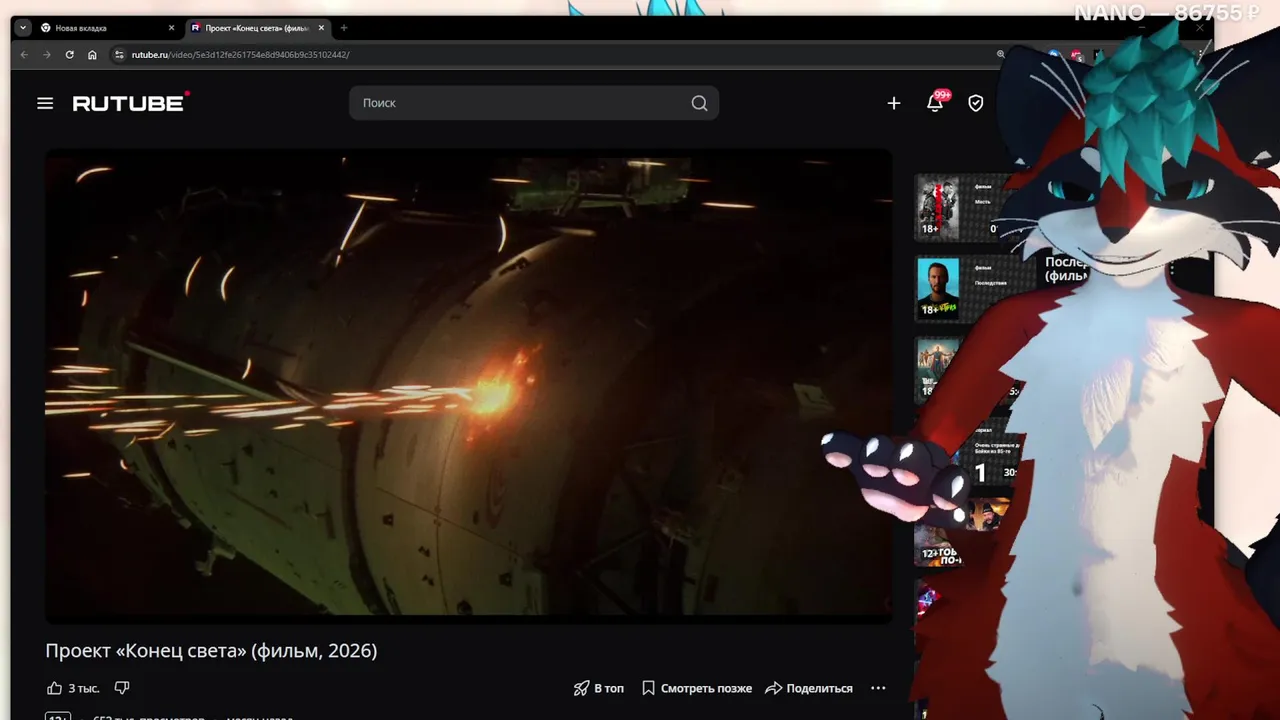Open the tab search dropdown
The image size is (1280, 720).
(23, 28)
